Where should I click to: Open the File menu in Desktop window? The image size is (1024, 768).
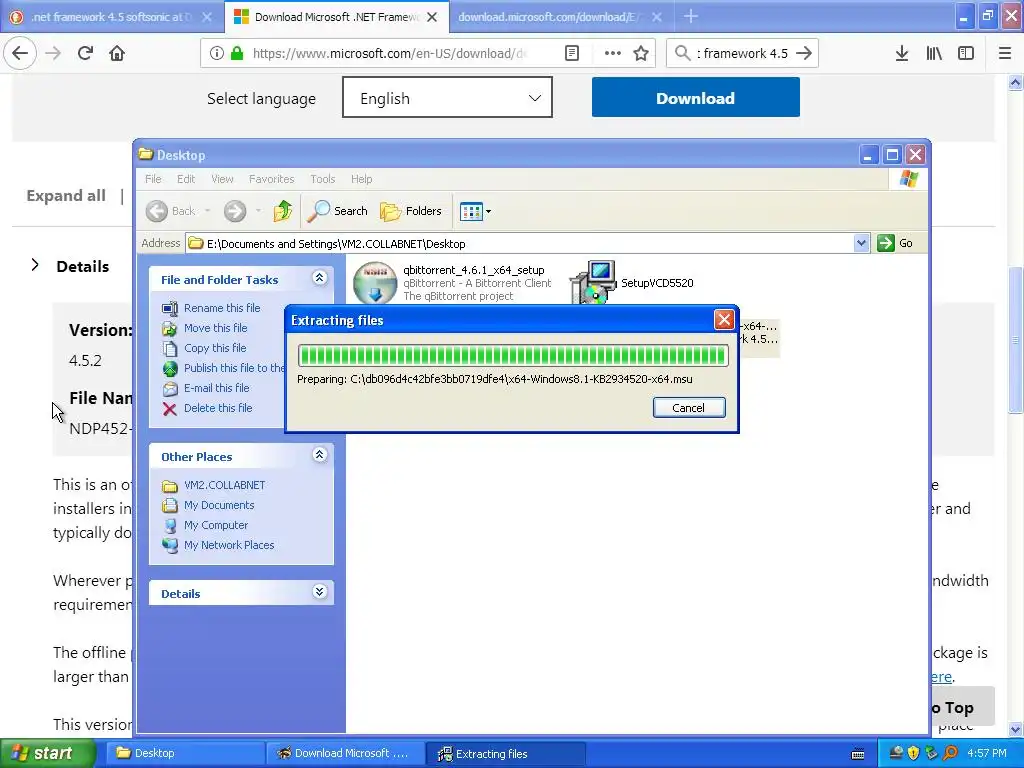point(153,179)
